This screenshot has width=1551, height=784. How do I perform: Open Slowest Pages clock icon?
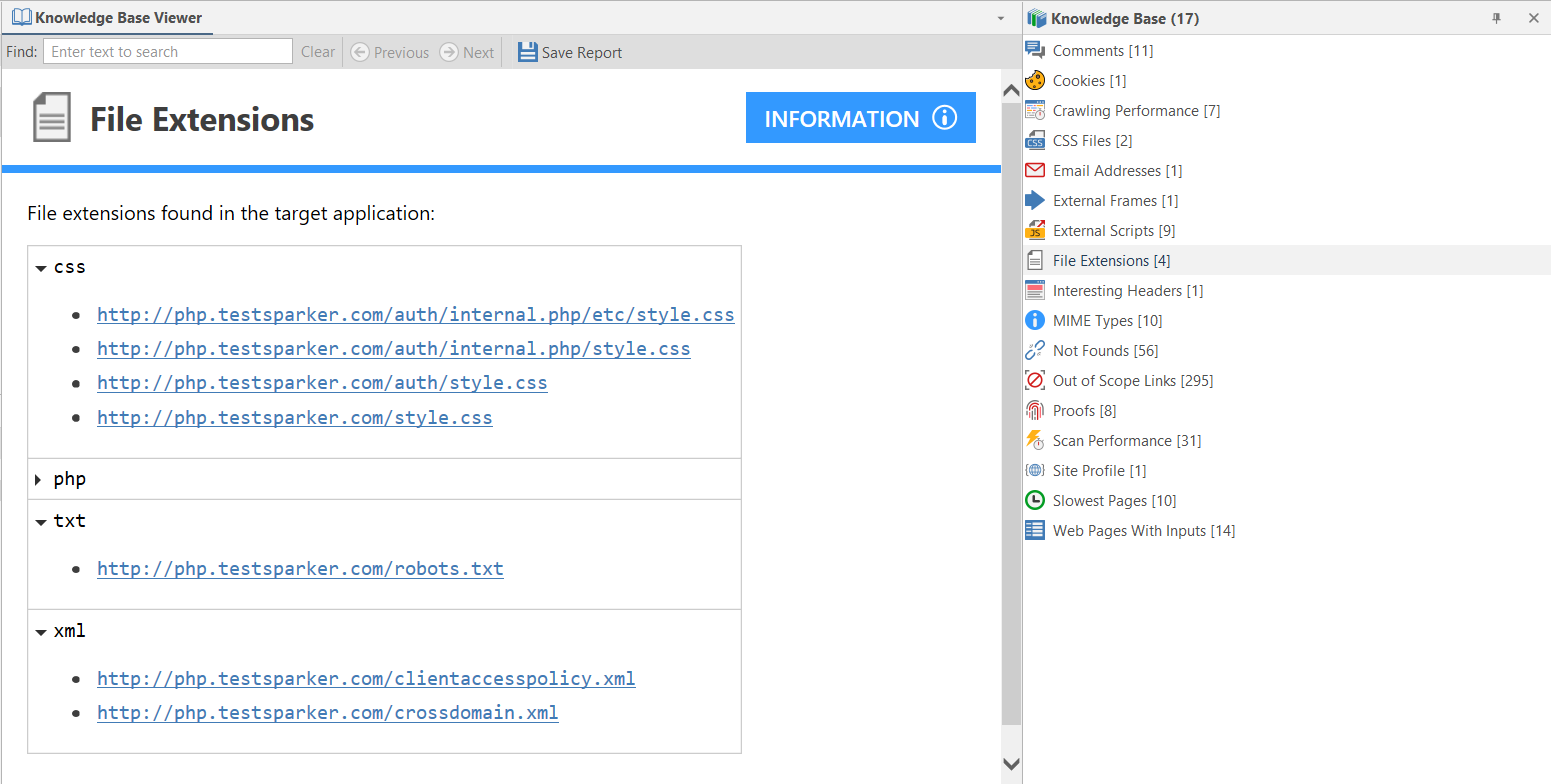click(1035, 499)
